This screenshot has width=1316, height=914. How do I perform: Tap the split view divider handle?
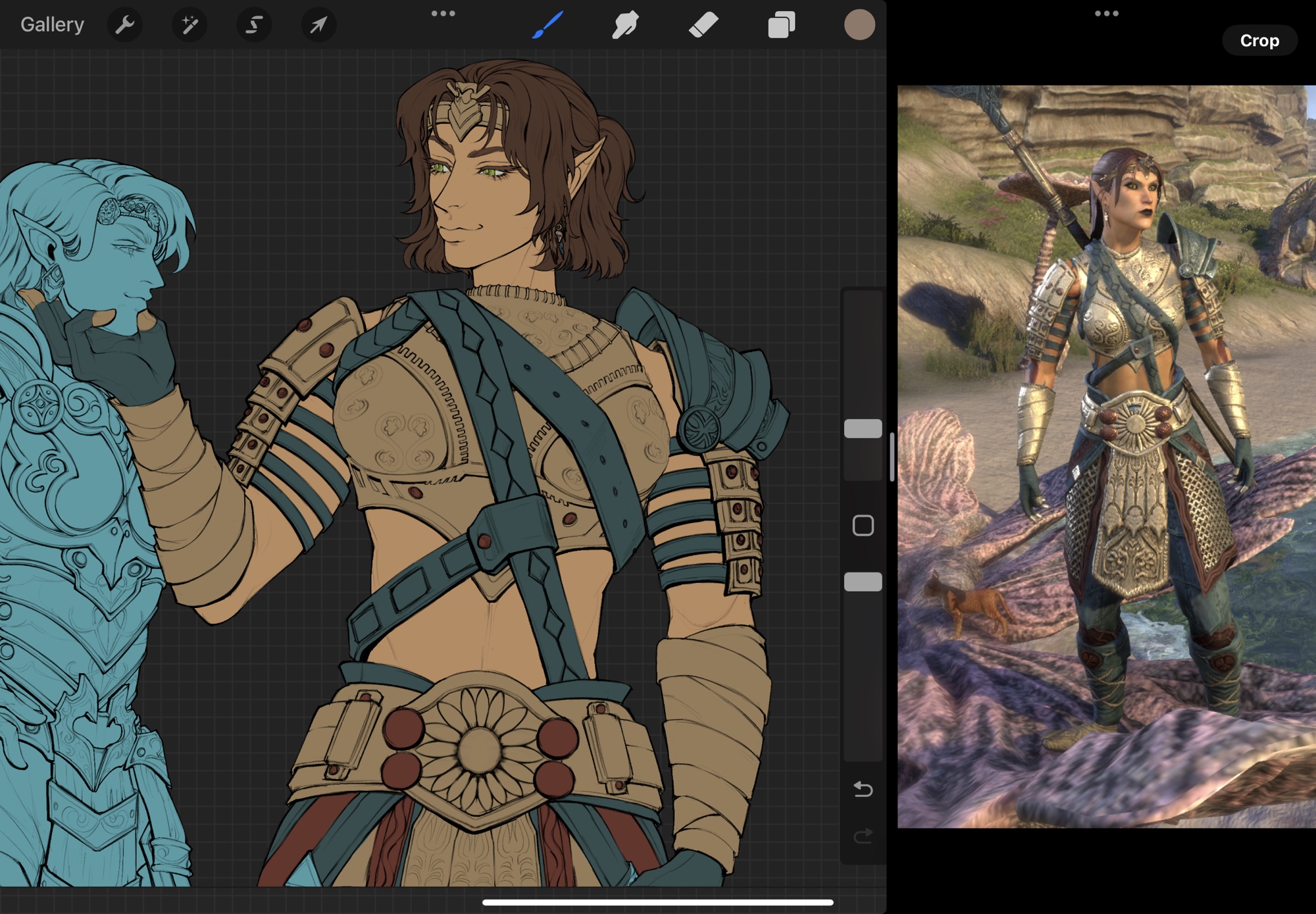pyautogui.click(x=892, y=457)
